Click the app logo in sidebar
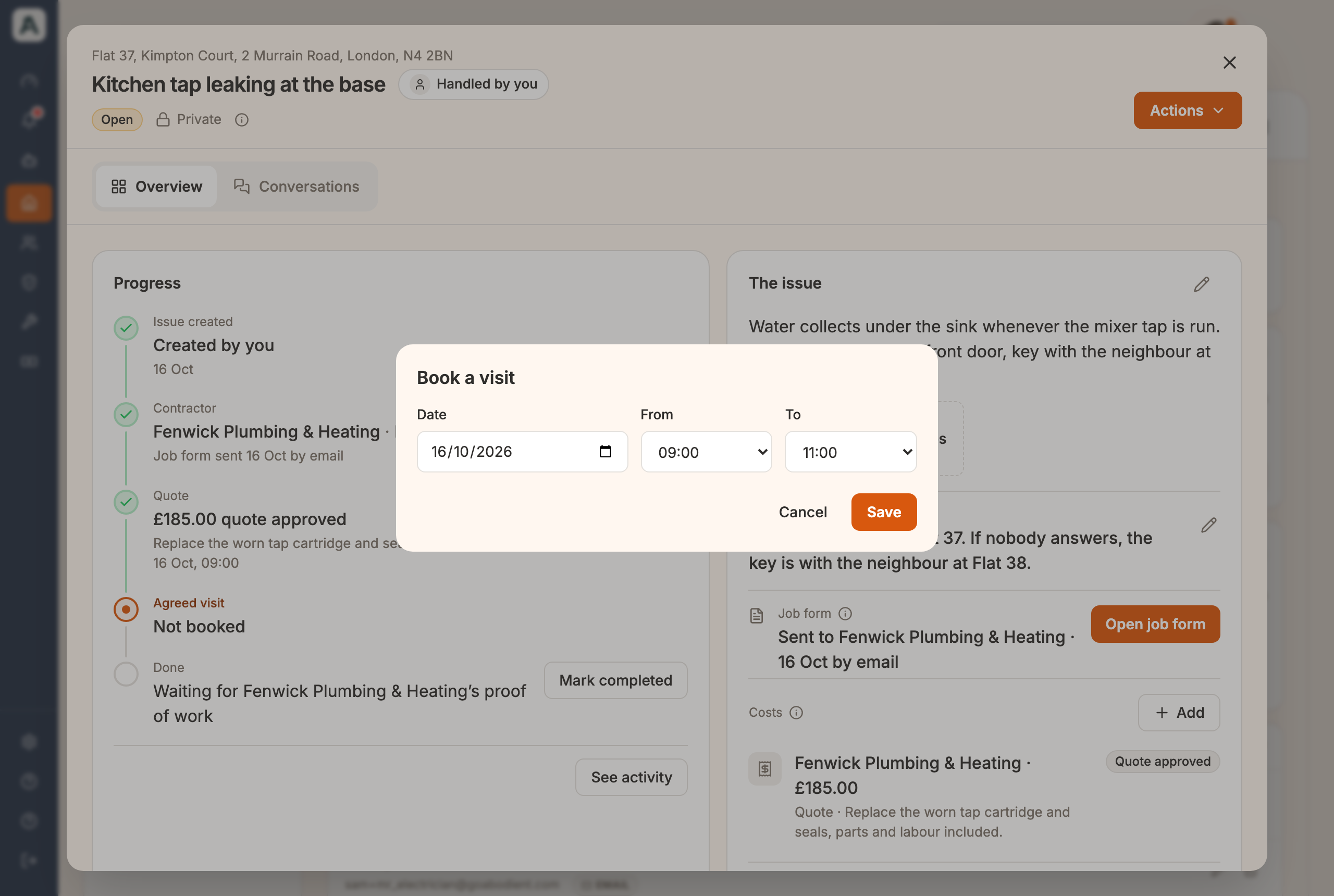 tap(29, 25)
